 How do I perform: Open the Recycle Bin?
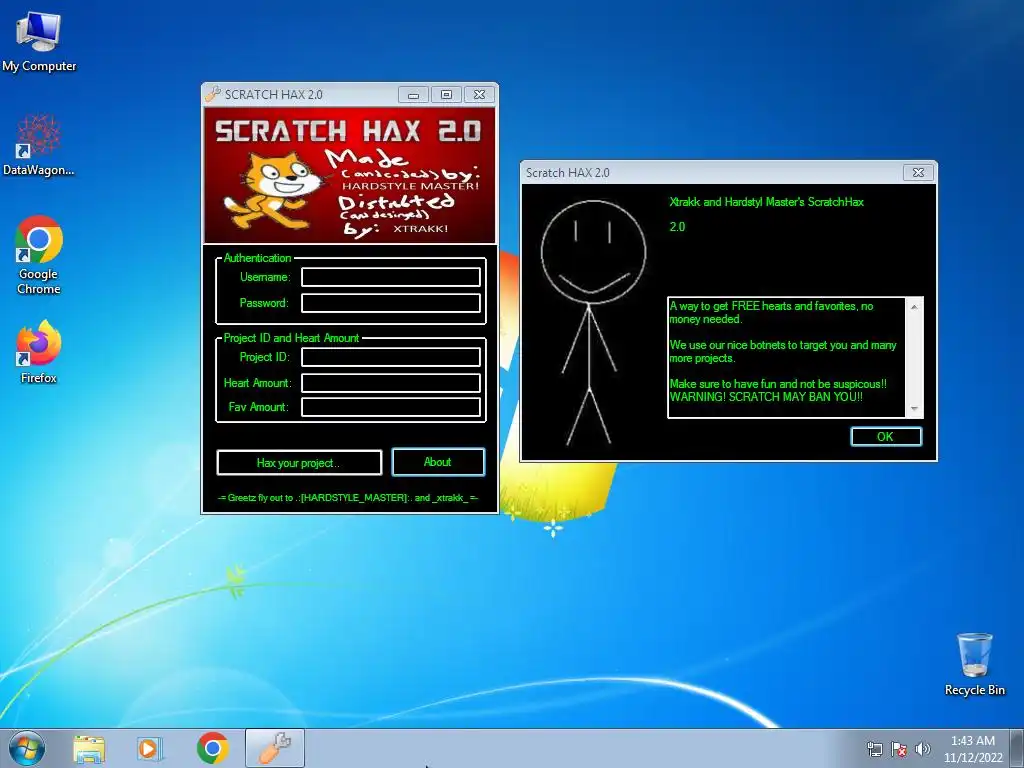pyautogui.click(x=974, y=664)
